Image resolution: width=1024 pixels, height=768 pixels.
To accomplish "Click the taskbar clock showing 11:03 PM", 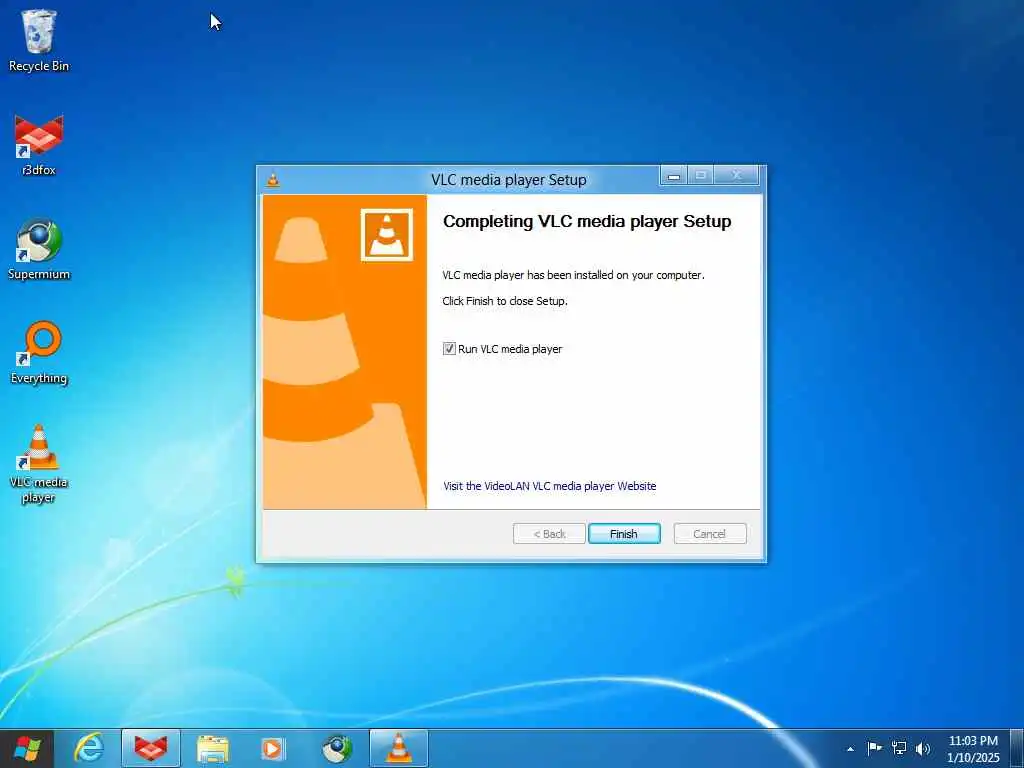I will pos(973,749).
